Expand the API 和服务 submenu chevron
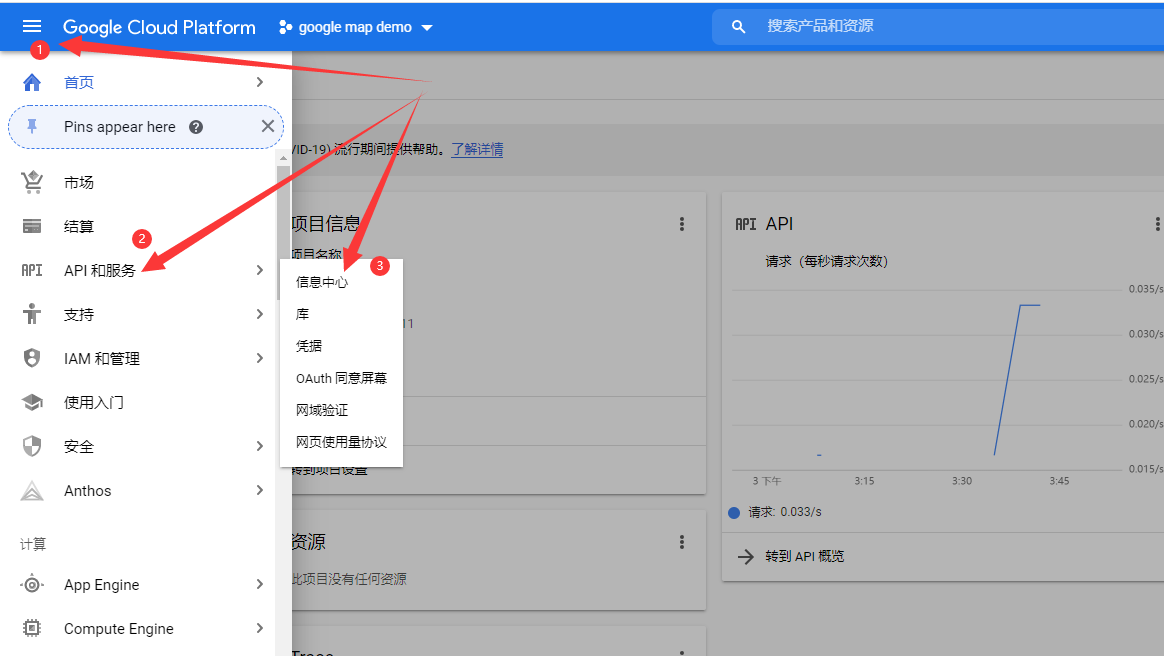This screenshot has height=656, width=1164. 260,270
